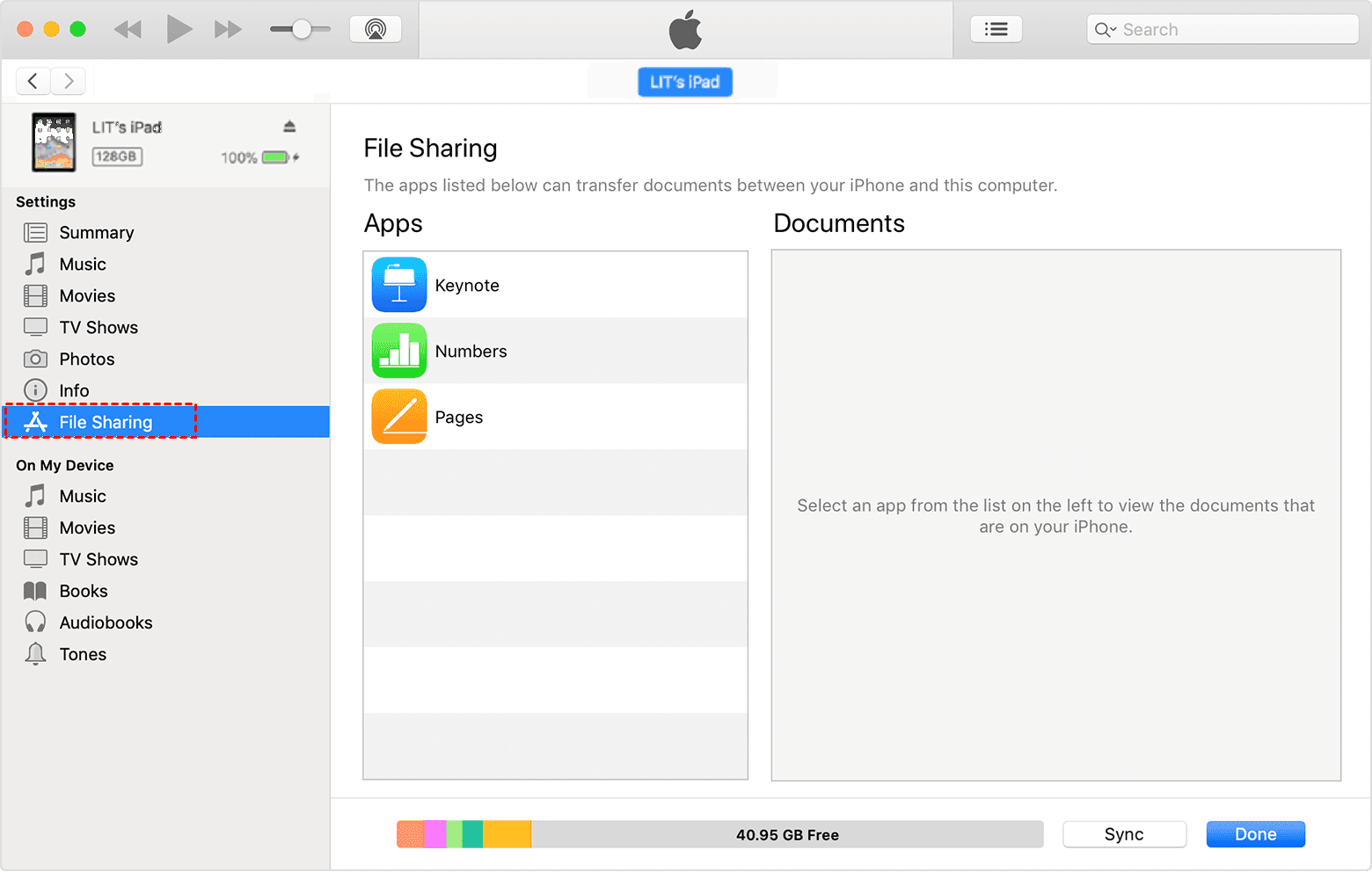The image size is (1372, 872).
Task: Click the LIT's iPad device tab
Action: pyautogui.click(x=685, y=82)
